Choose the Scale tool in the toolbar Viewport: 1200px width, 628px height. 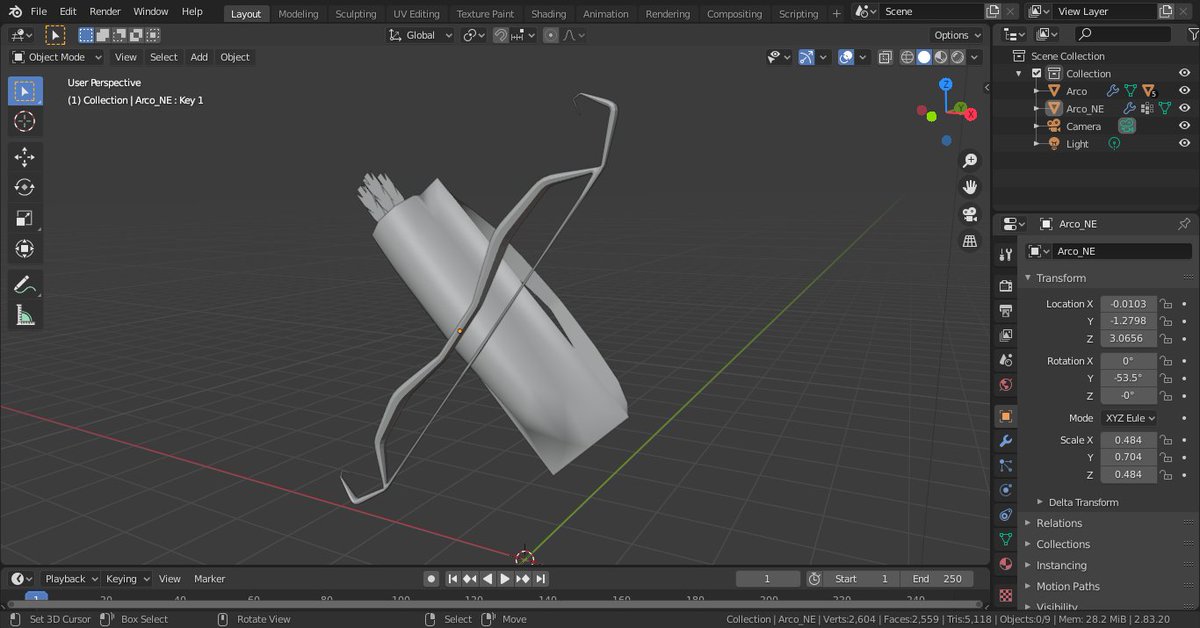(25, 218)
